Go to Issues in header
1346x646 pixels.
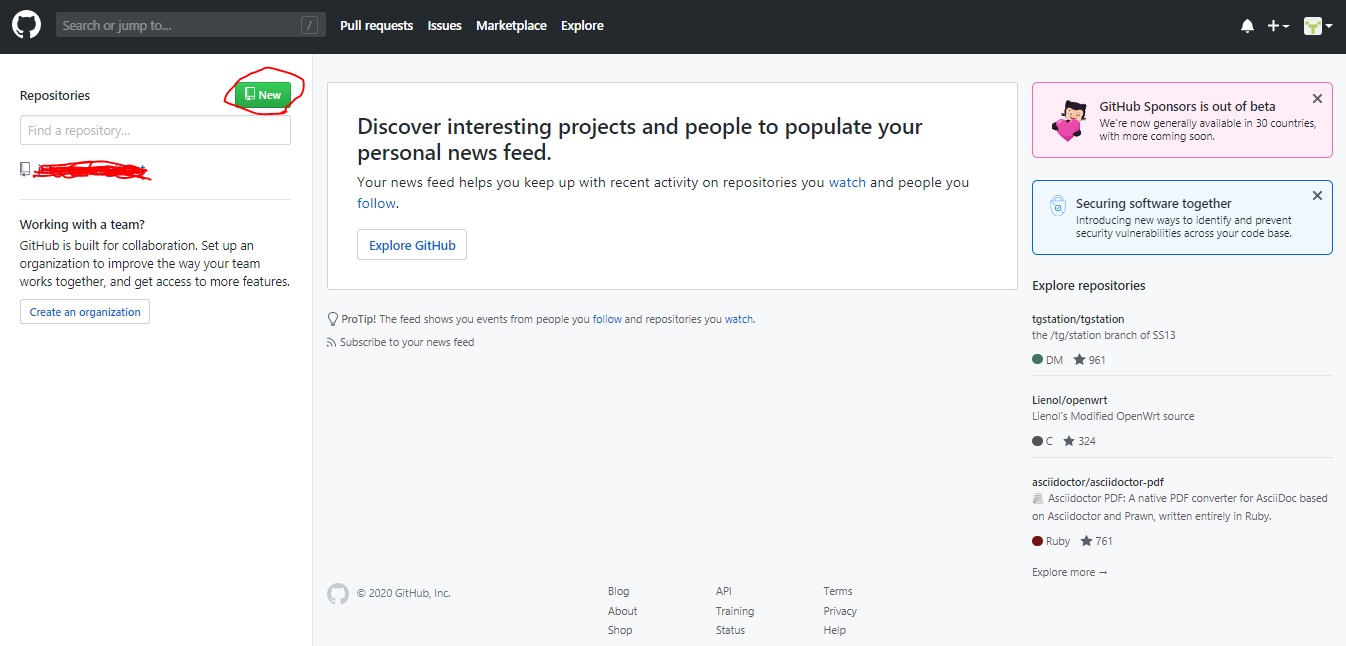tap(444, 26)
